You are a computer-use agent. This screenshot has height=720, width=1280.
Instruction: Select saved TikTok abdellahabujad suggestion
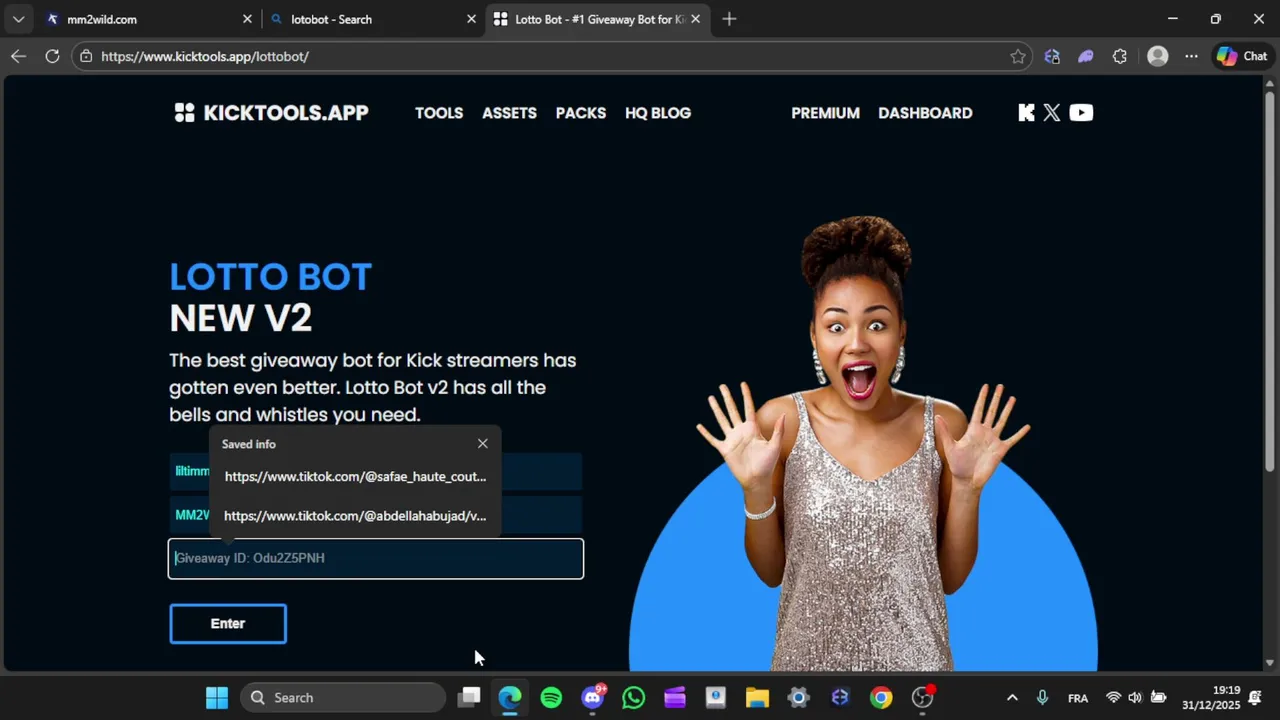(355, 516)
